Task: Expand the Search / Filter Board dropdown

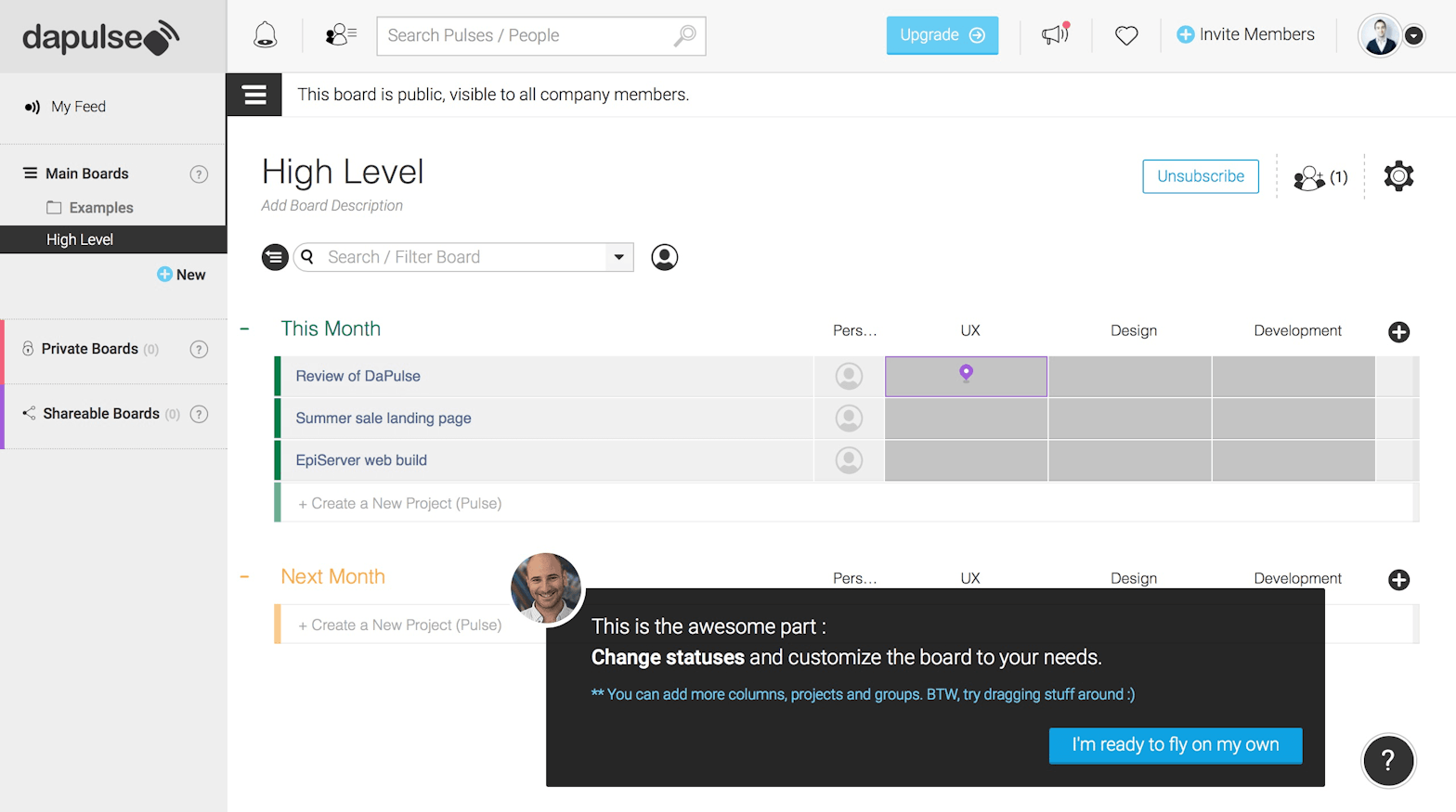Action: (x=618, y=257)
